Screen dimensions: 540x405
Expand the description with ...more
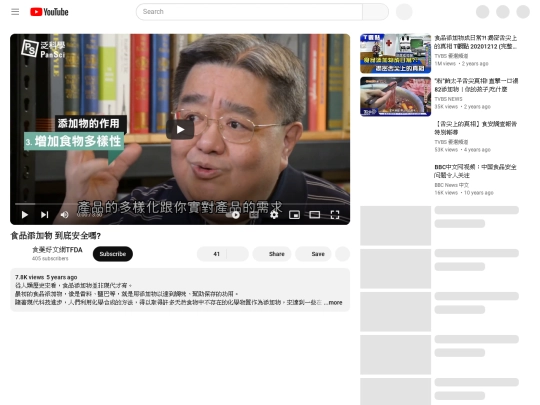pyautogui.click(x=333, y=302)
